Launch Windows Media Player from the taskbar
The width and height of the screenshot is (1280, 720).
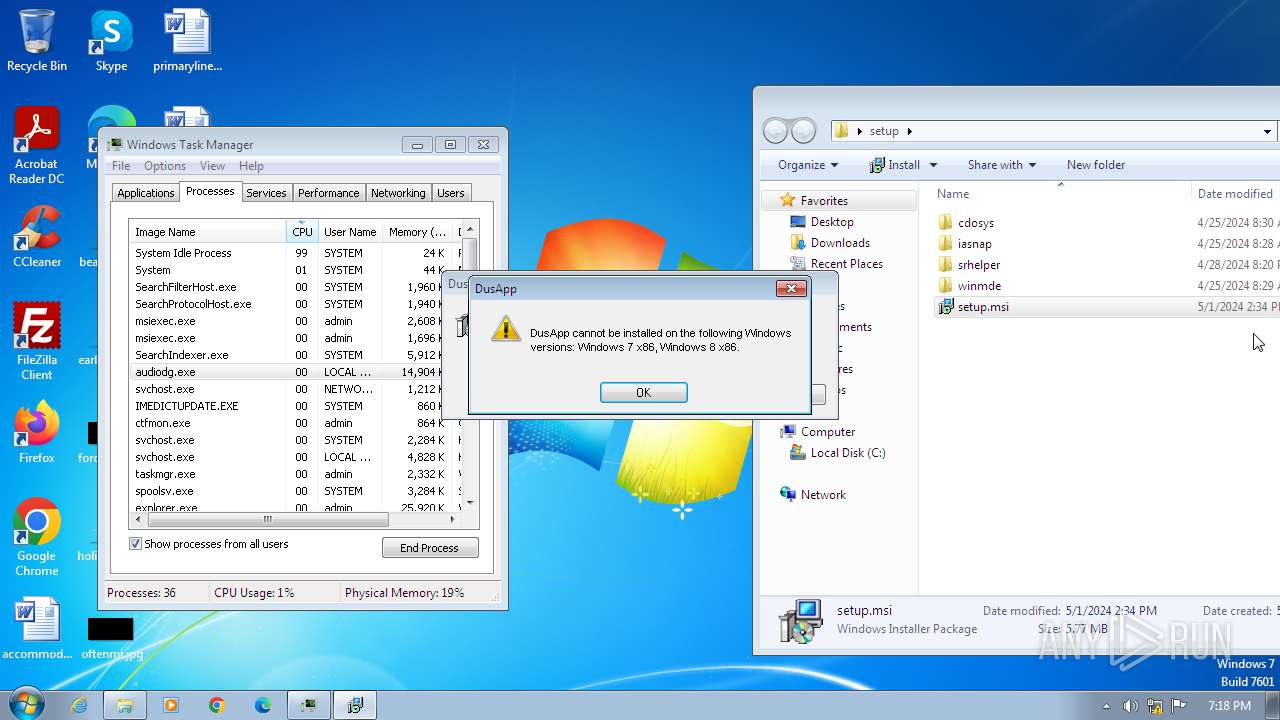(171, 705)
